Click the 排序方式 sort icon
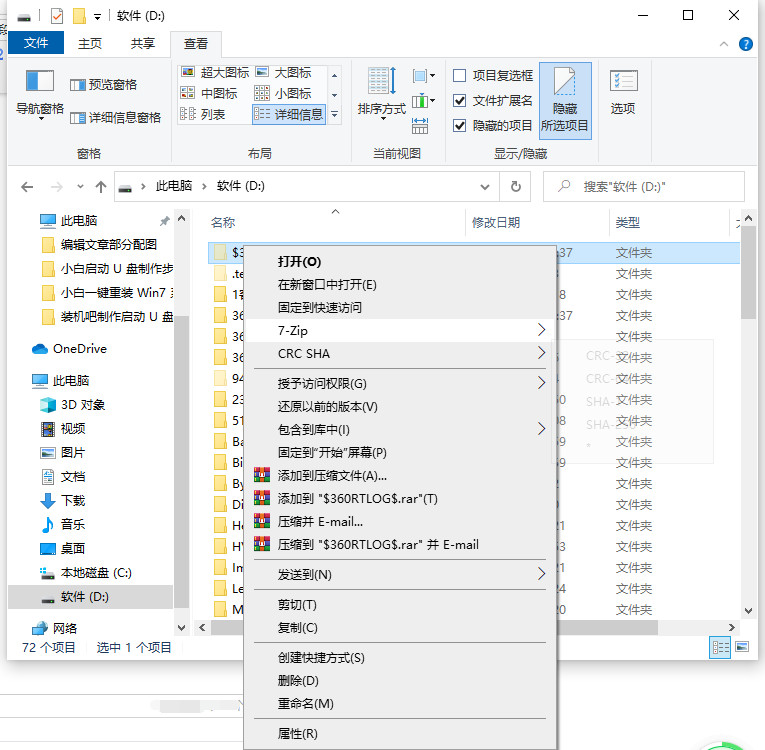 click(x=381, y=82)
